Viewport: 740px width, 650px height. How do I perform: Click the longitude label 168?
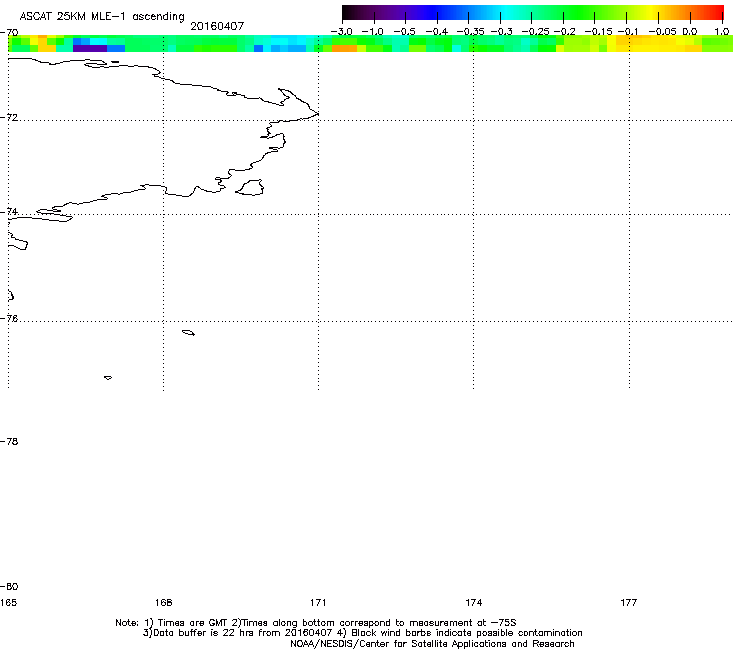[x=163, y=602]
